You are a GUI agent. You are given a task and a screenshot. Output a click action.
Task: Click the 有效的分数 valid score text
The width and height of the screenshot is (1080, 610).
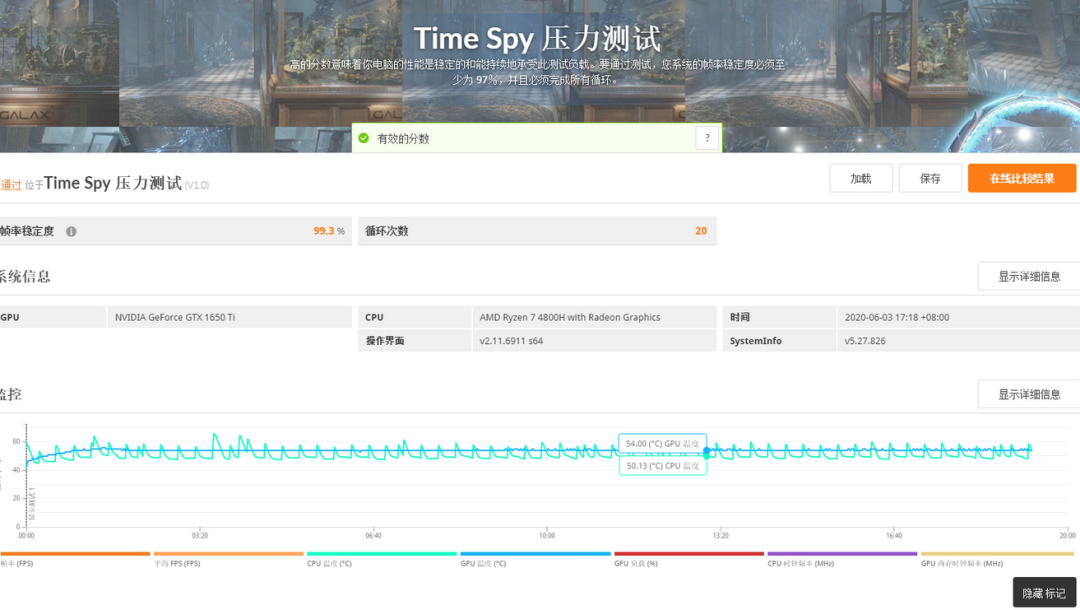(x=403, y=139)
